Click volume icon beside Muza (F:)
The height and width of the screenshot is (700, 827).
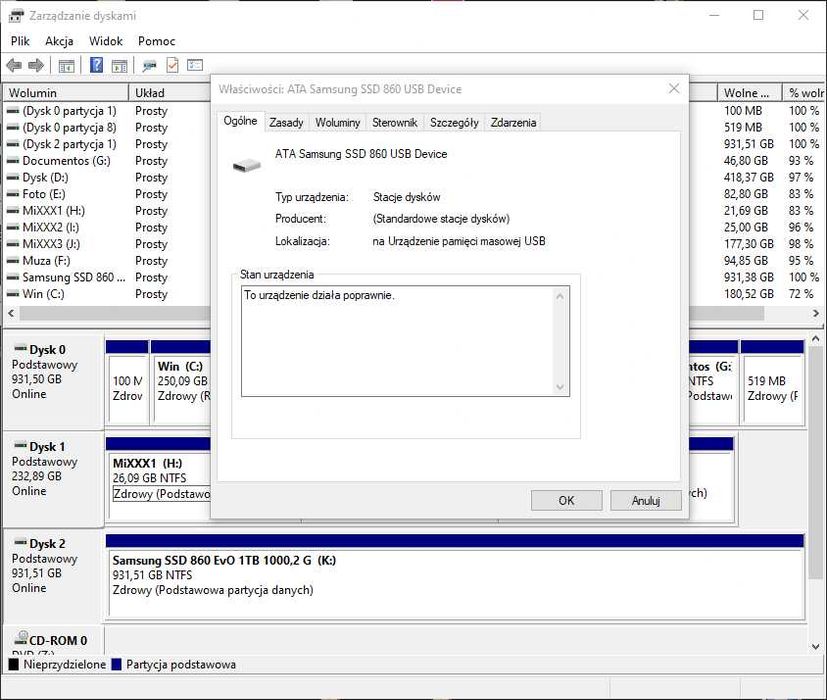pos(13,261)
